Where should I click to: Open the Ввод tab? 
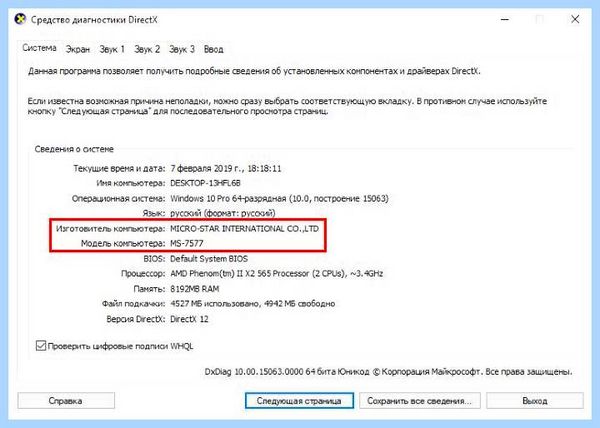tap(214, 49)
